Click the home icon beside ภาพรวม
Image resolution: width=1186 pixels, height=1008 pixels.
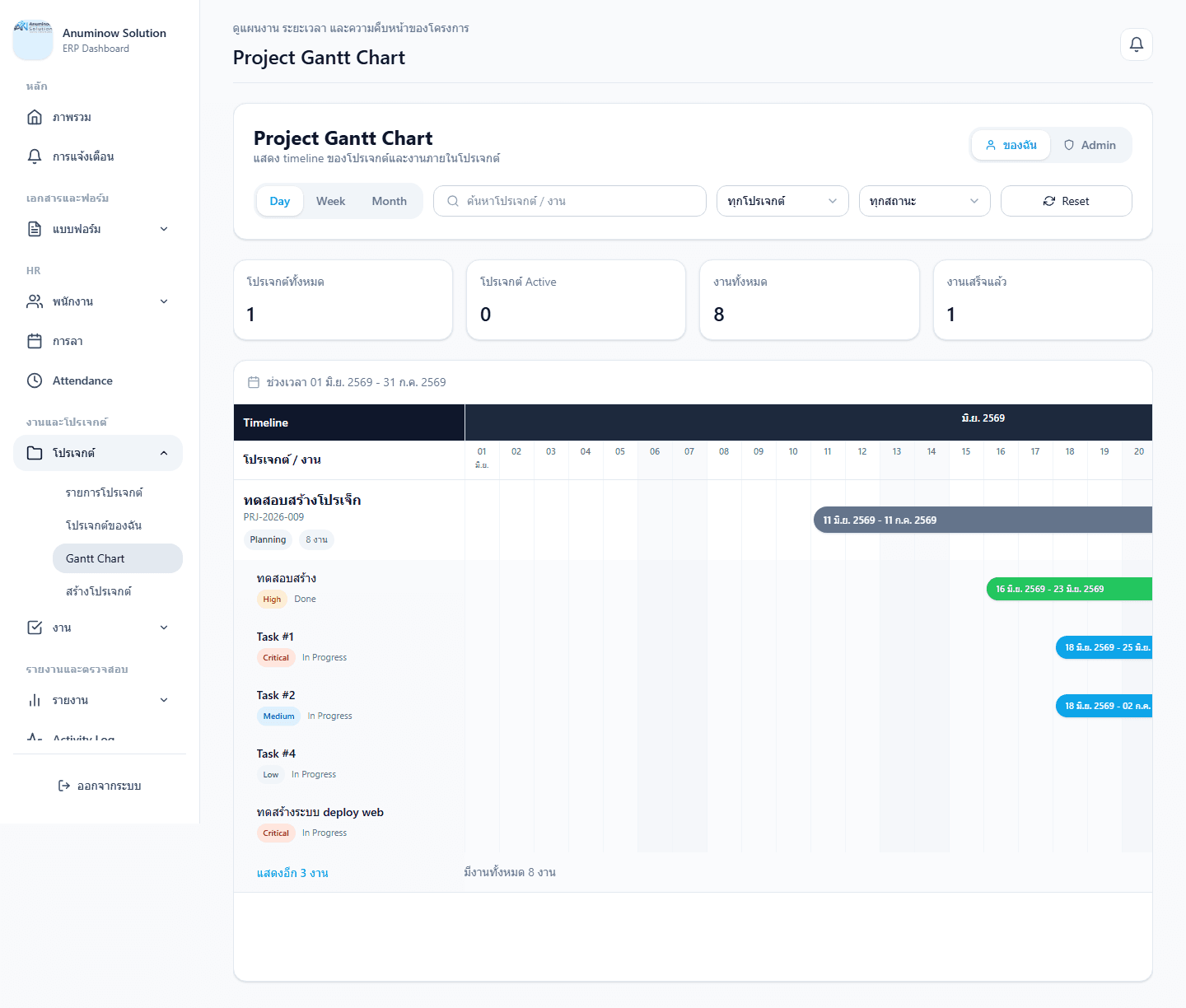click(35, 117)
